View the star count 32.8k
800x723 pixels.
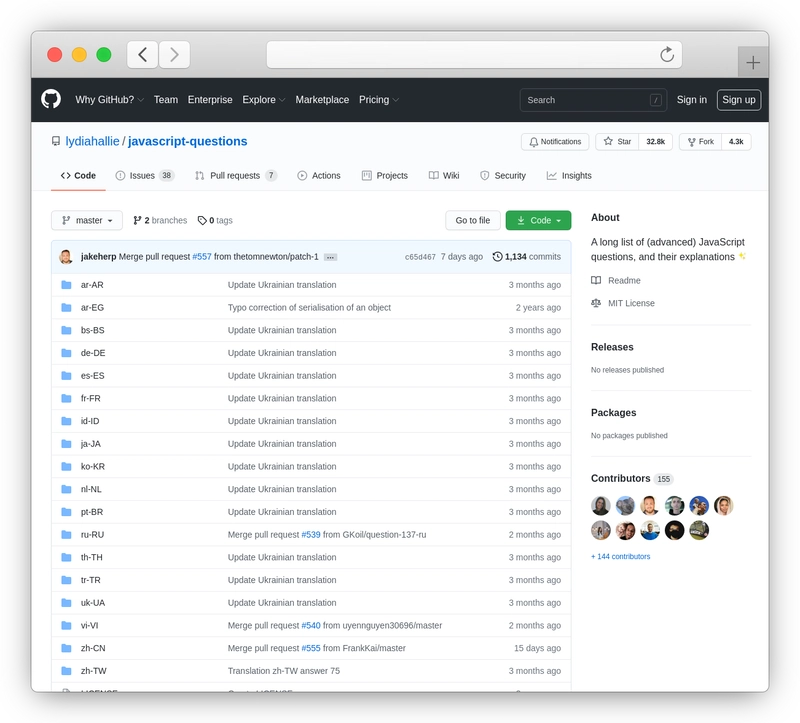pyautogui.click(x=656, y=142)
